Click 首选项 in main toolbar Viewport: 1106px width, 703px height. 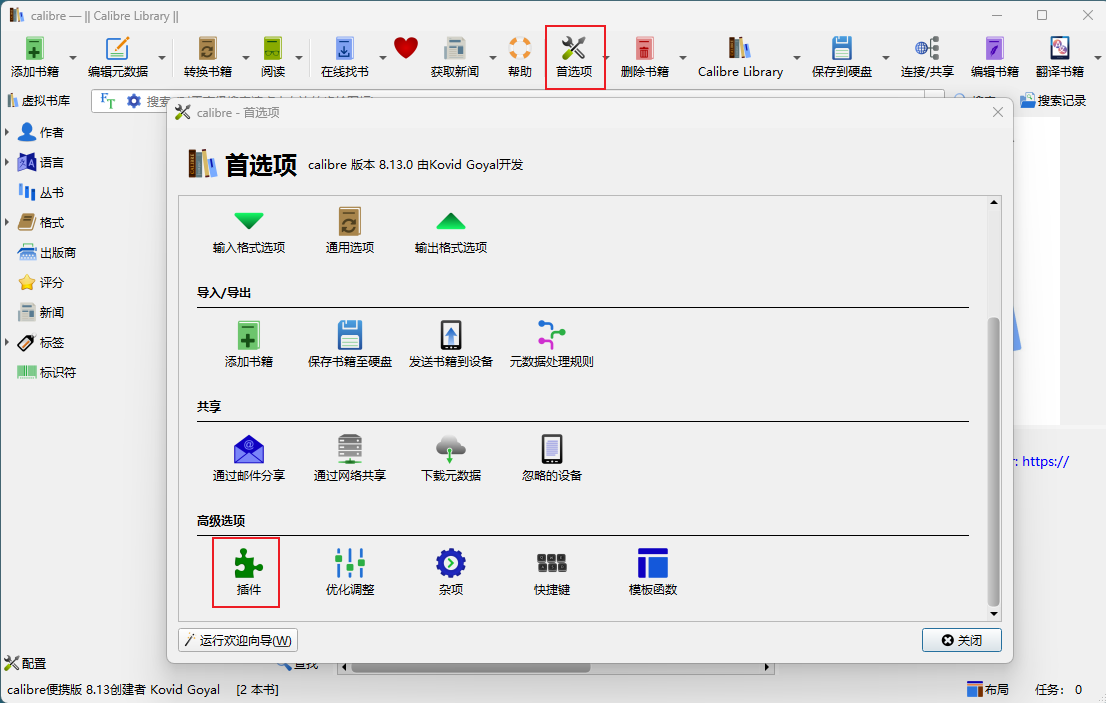click(x=574, y=57)
